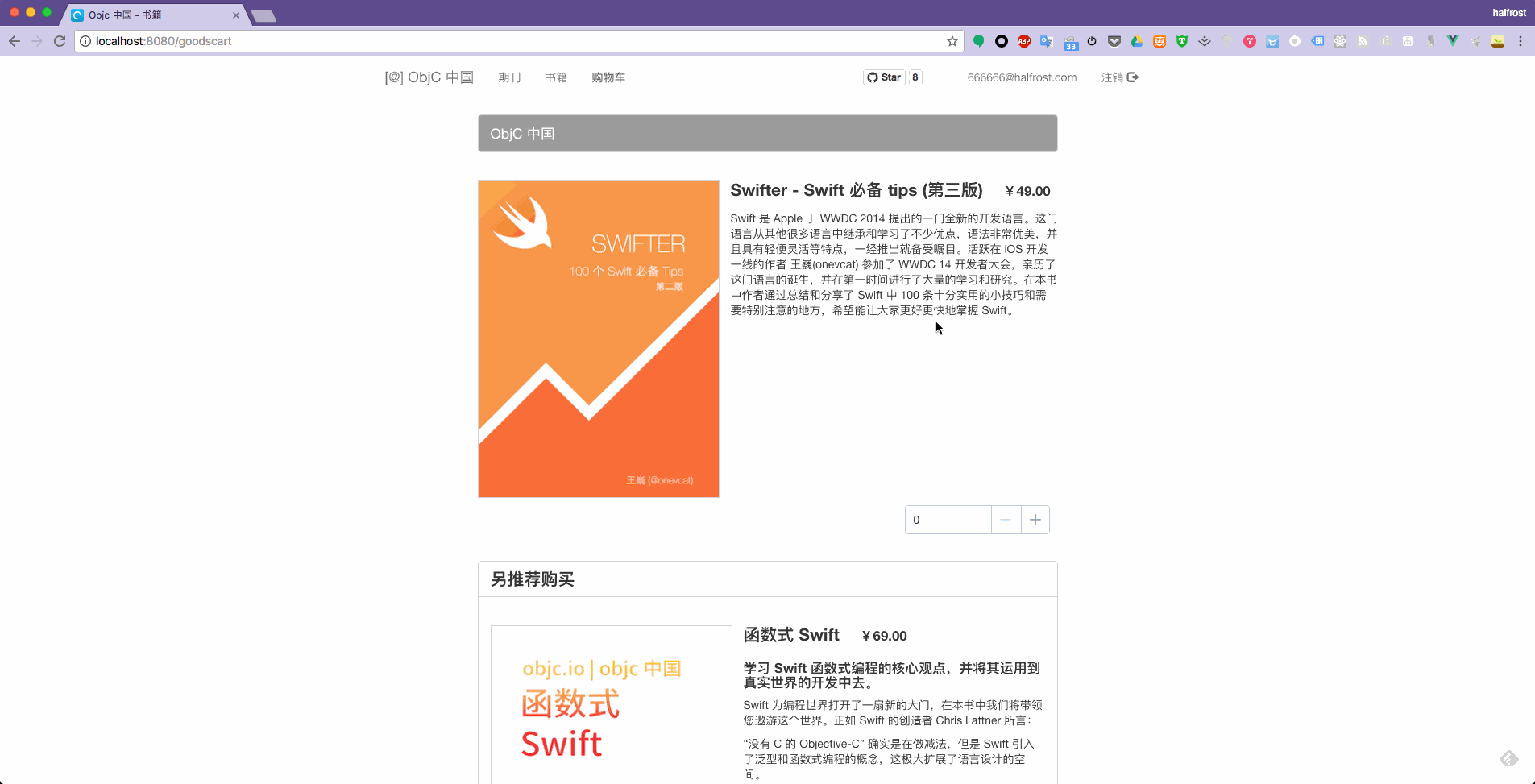This screenshot has height=784, width=1535.
Task: Star the project on GitHub
Action: [x=884, y=77]
